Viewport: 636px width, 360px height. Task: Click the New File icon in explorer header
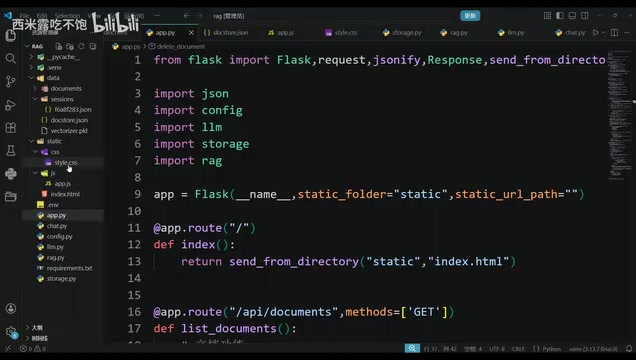59,46
